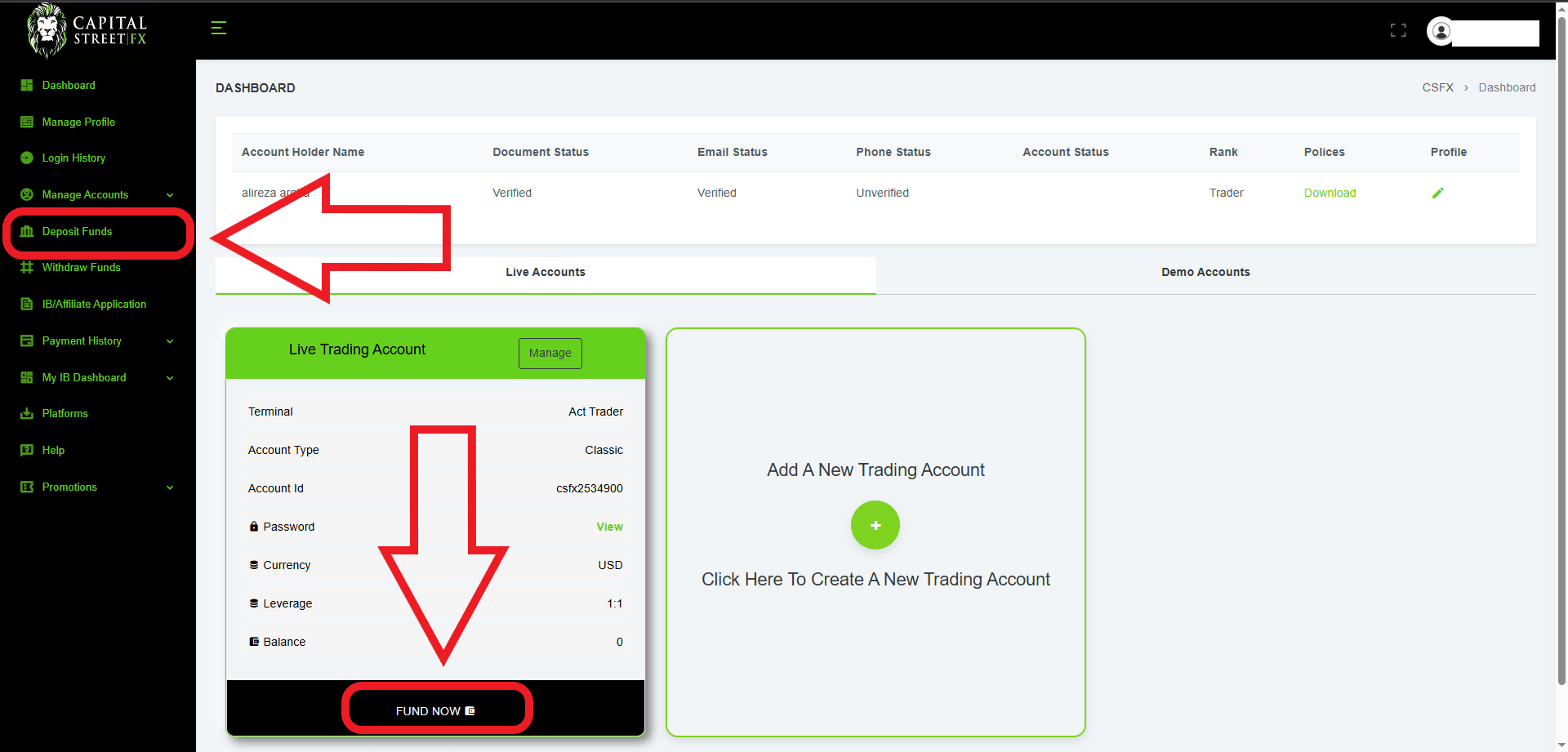Click the padlock icon beside Password
The width and height of the screenshot is (1568, 752).
click(x=254, y=527)
